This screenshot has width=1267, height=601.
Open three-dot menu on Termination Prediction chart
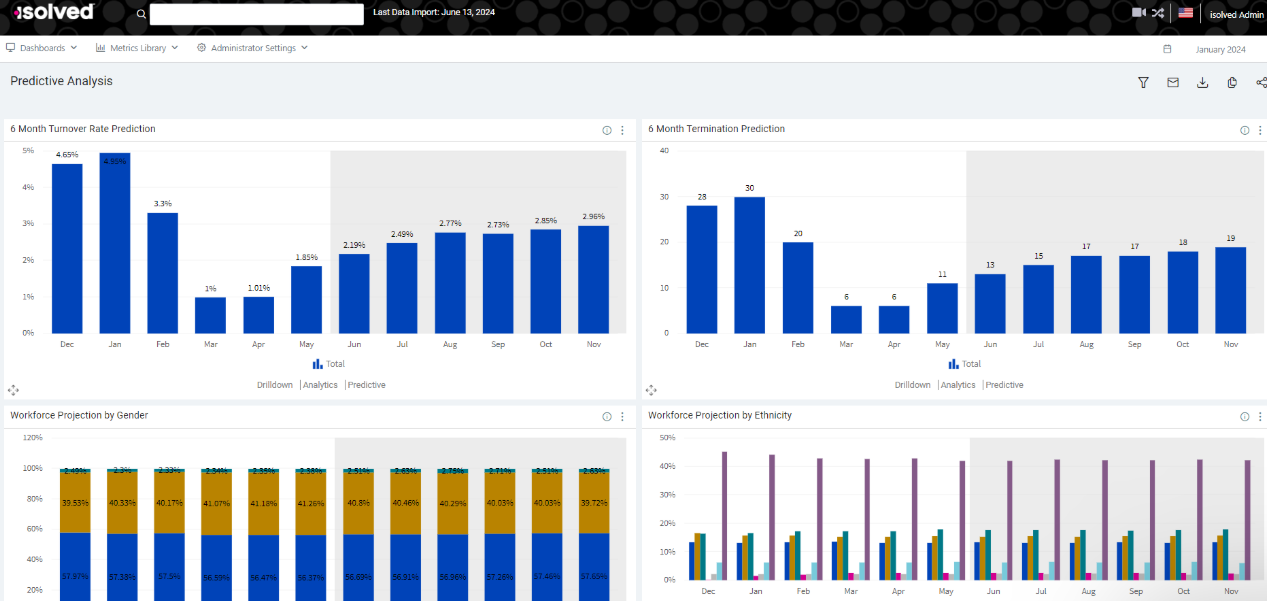tap(1260, 130)
